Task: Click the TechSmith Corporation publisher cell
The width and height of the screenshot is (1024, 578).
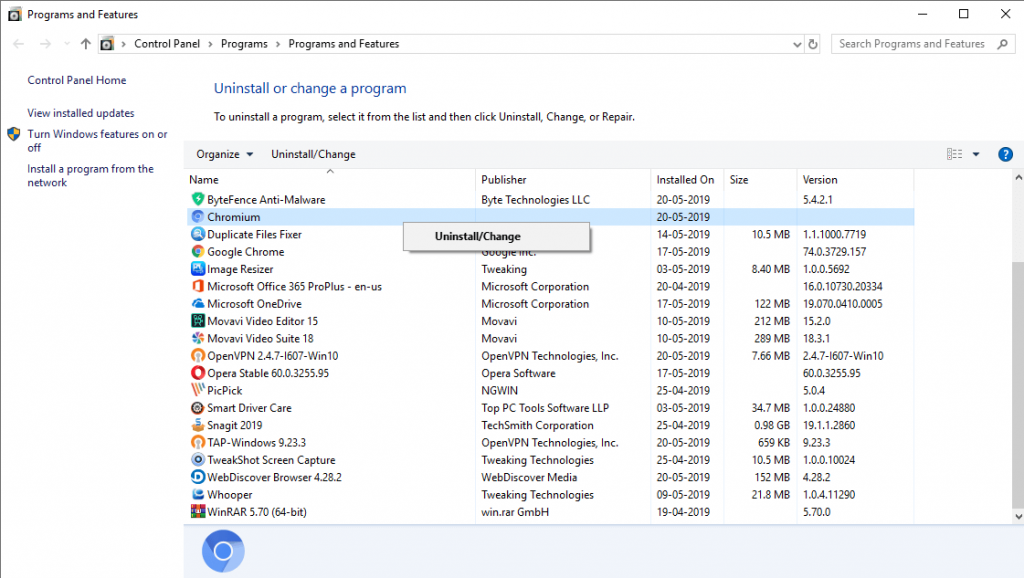Action: tap(537, 425)
